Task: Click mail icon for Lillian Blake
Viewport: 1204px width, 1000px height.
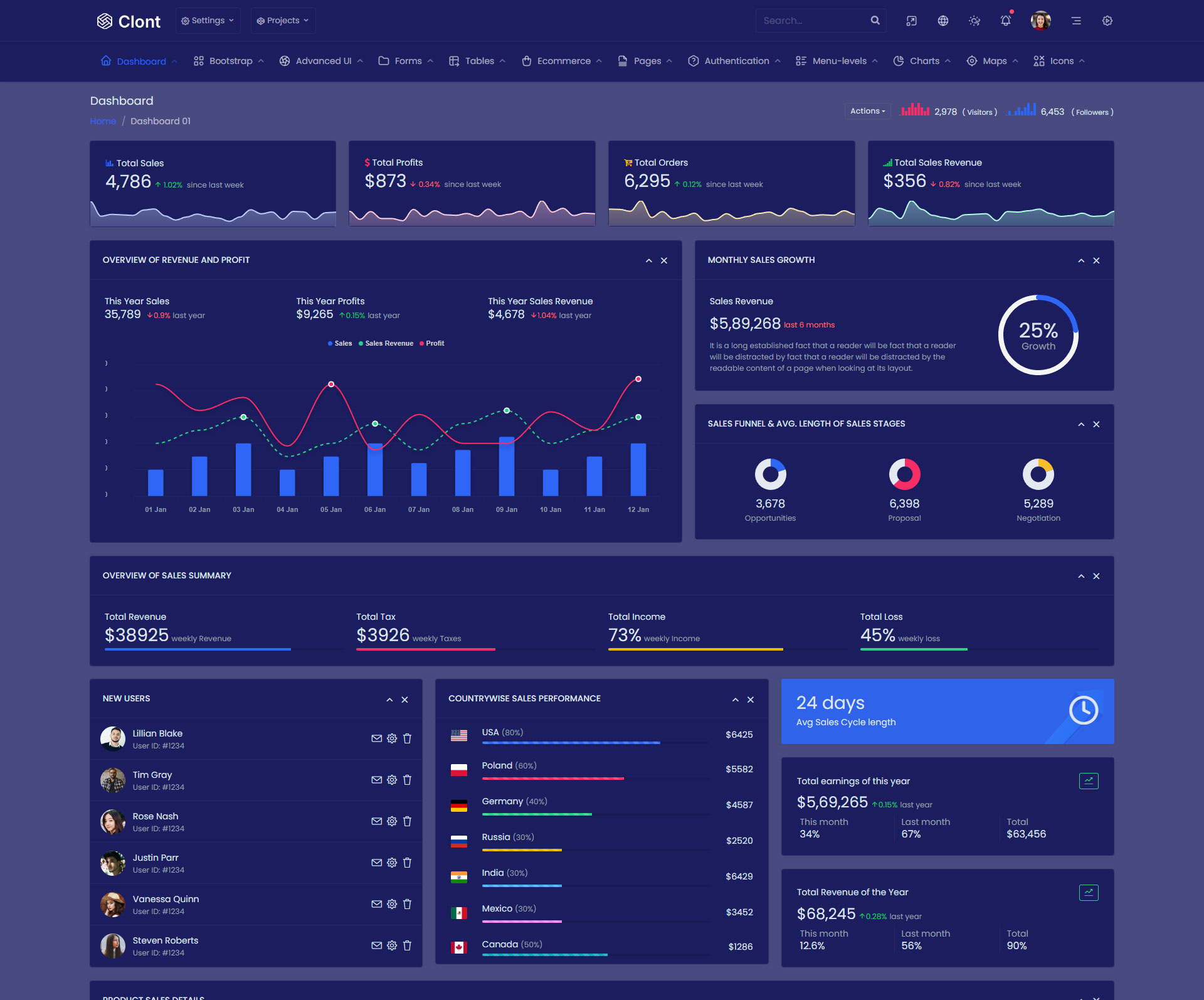Action: [x=376, y=738]
